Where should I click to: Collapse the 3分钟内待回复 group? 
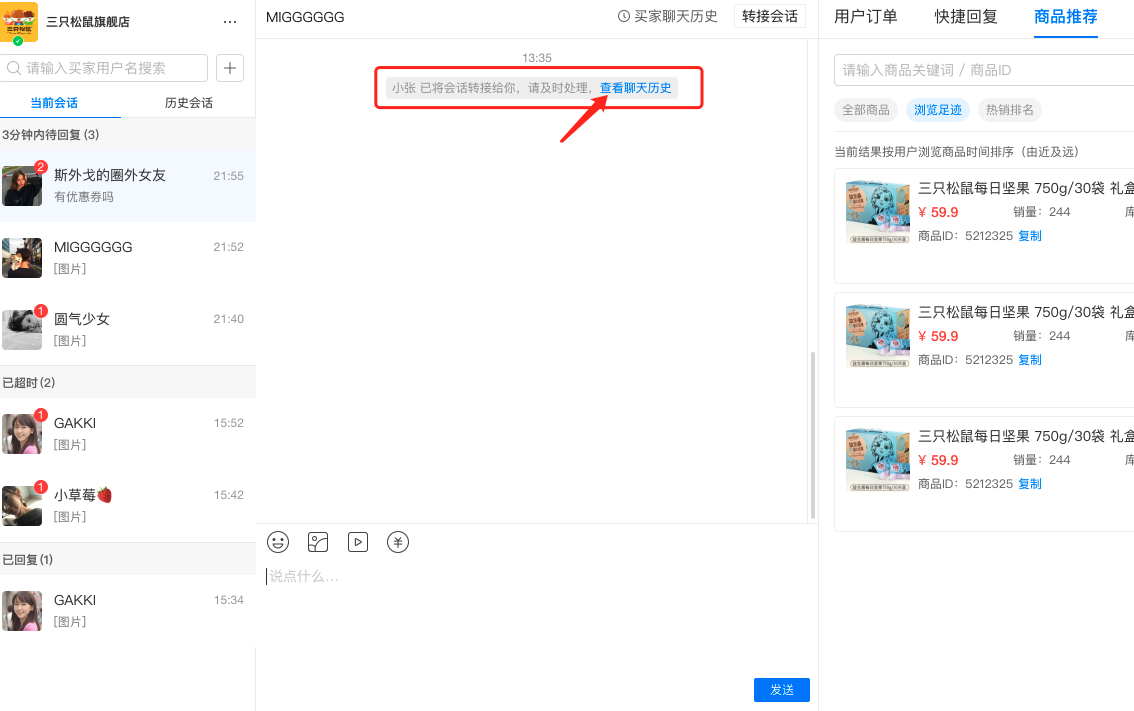click(x=51, y=135)
